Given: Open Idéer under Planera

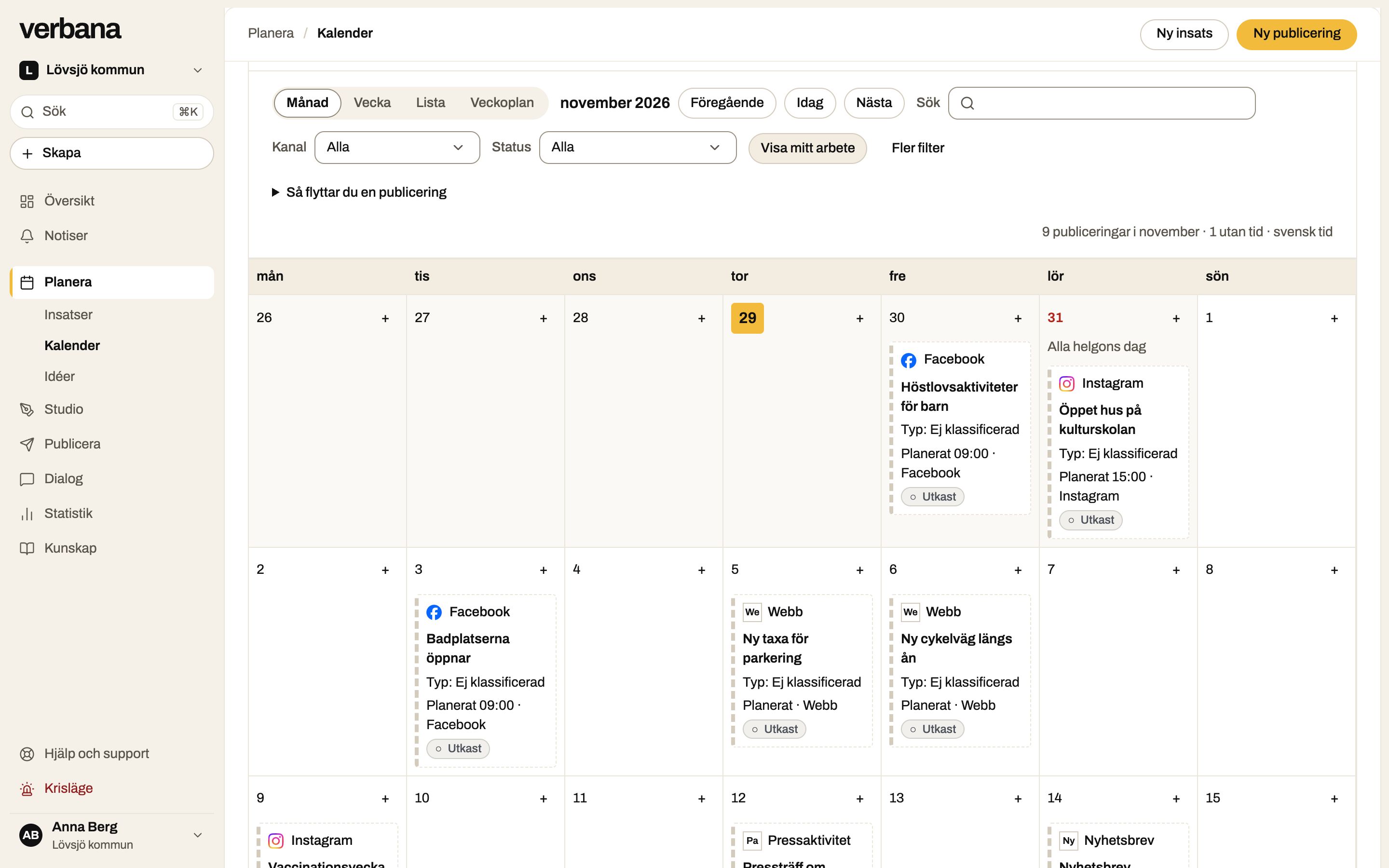Looking at the screenshot, I should point(59,377).
